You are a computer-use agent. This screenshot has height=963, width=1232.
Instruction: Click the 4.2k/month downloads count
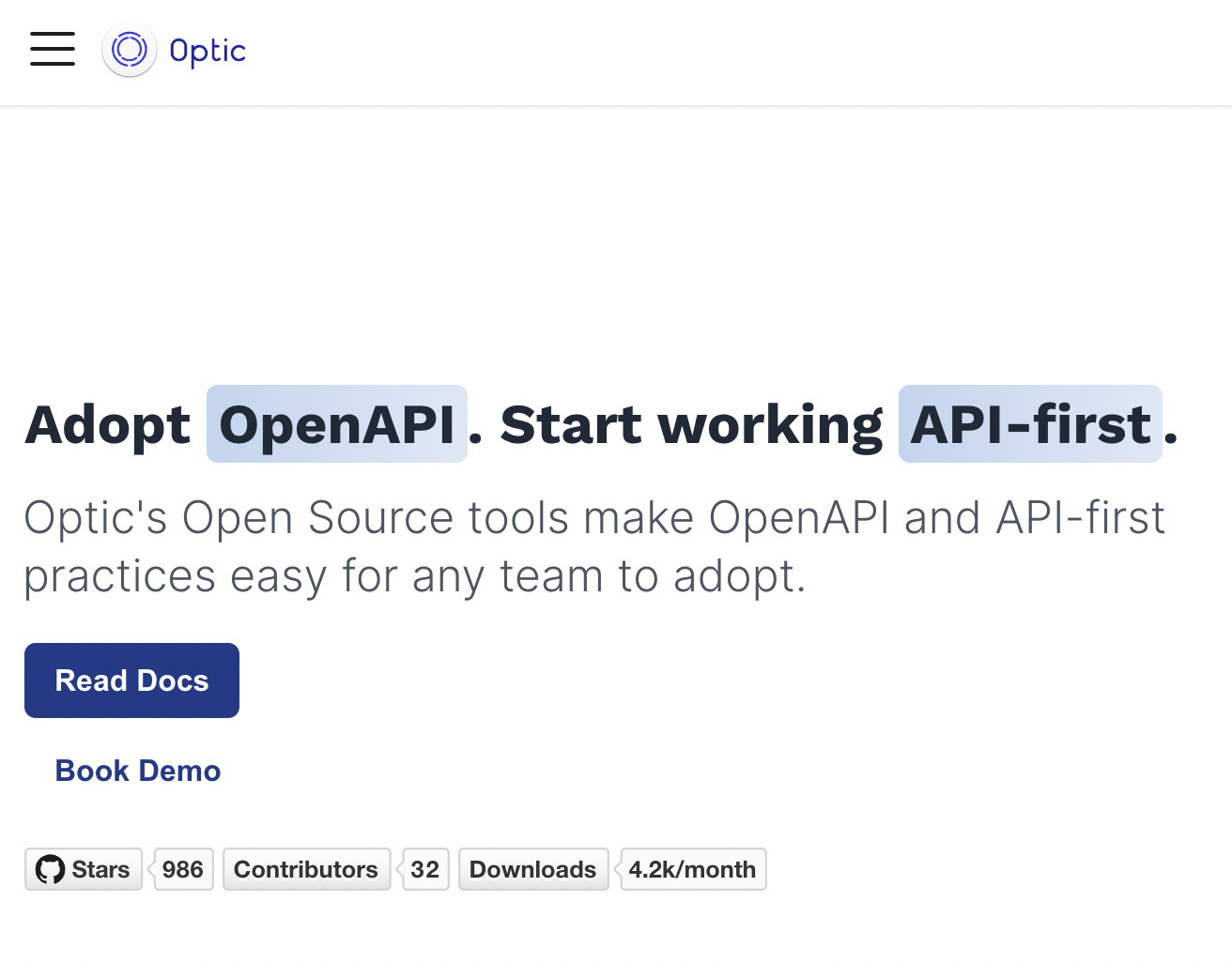click(x=693, y=869)
